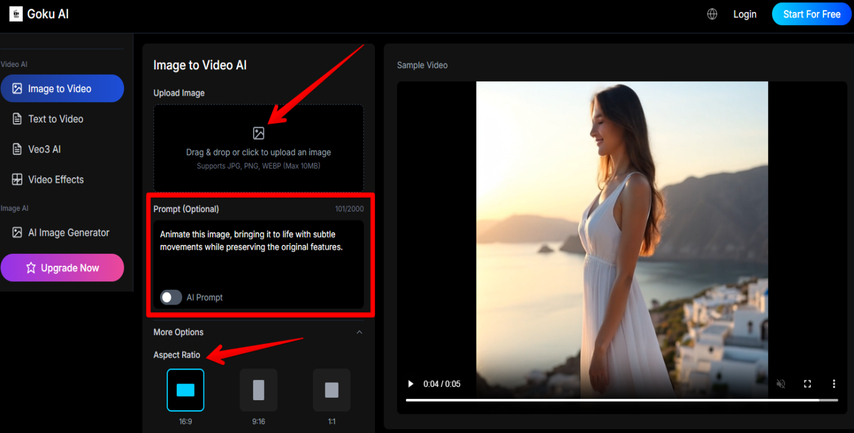Go to Text to Video
Screen dimensions: 854x433
pyautogui.click(x=55, y=119)
